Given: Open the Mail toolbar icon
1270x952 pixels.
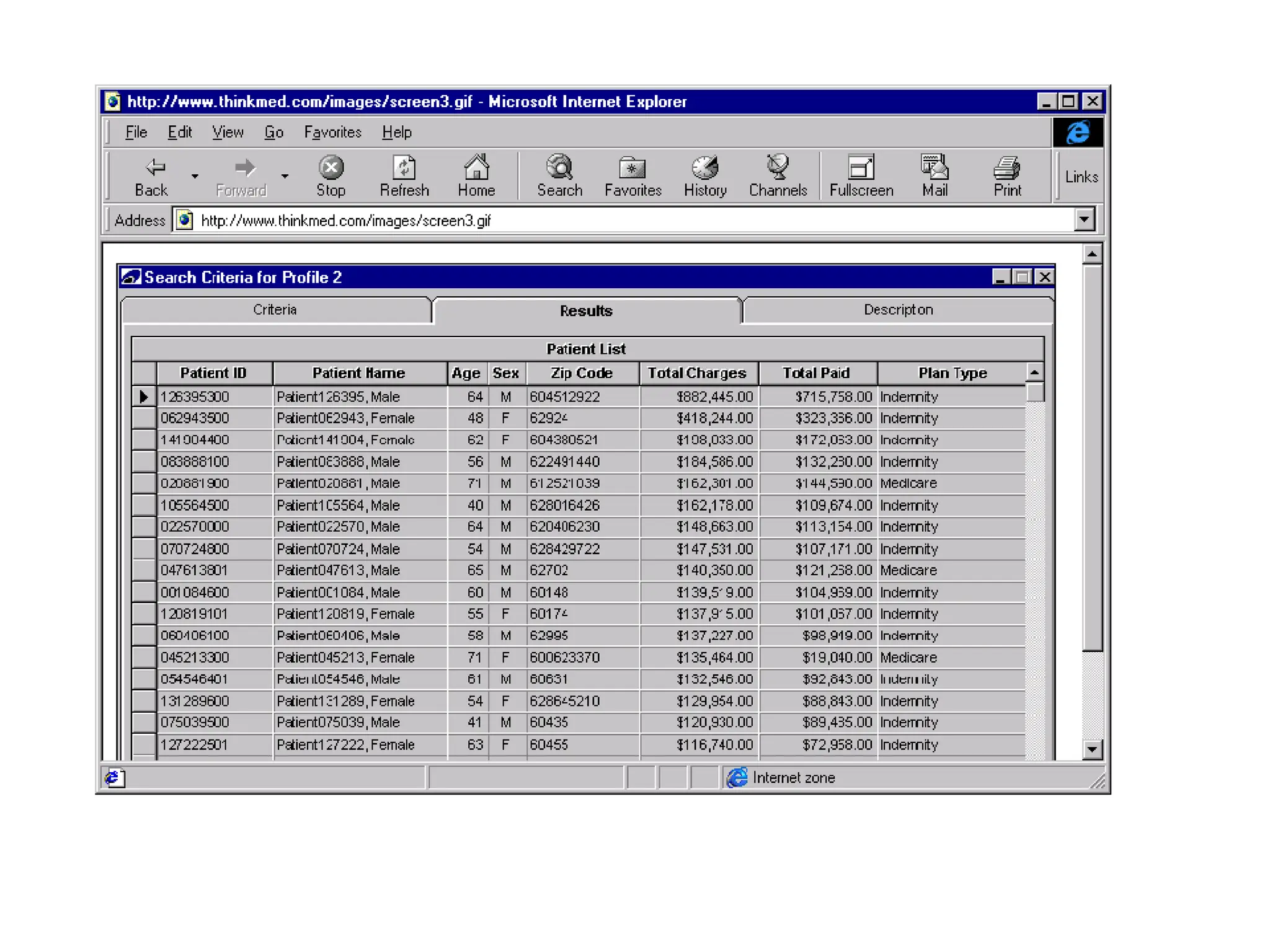Looking at the screenshot, I should click(934, 168).
